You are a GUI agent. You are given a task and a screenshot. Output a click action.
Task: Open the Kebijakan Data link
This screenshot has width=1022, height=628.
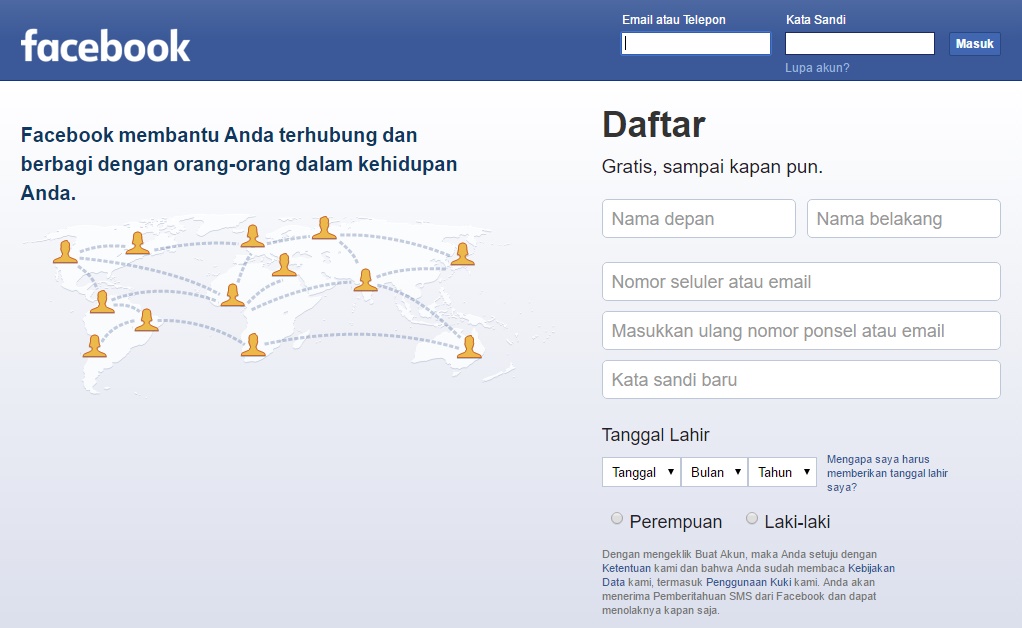coord(870,567)
